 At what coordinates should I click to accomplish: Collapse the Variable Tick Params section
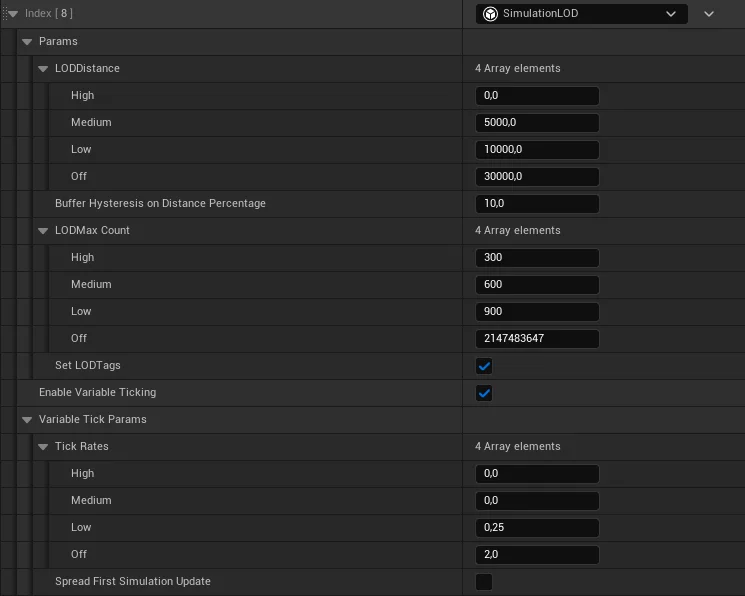(x=27, y=420)
